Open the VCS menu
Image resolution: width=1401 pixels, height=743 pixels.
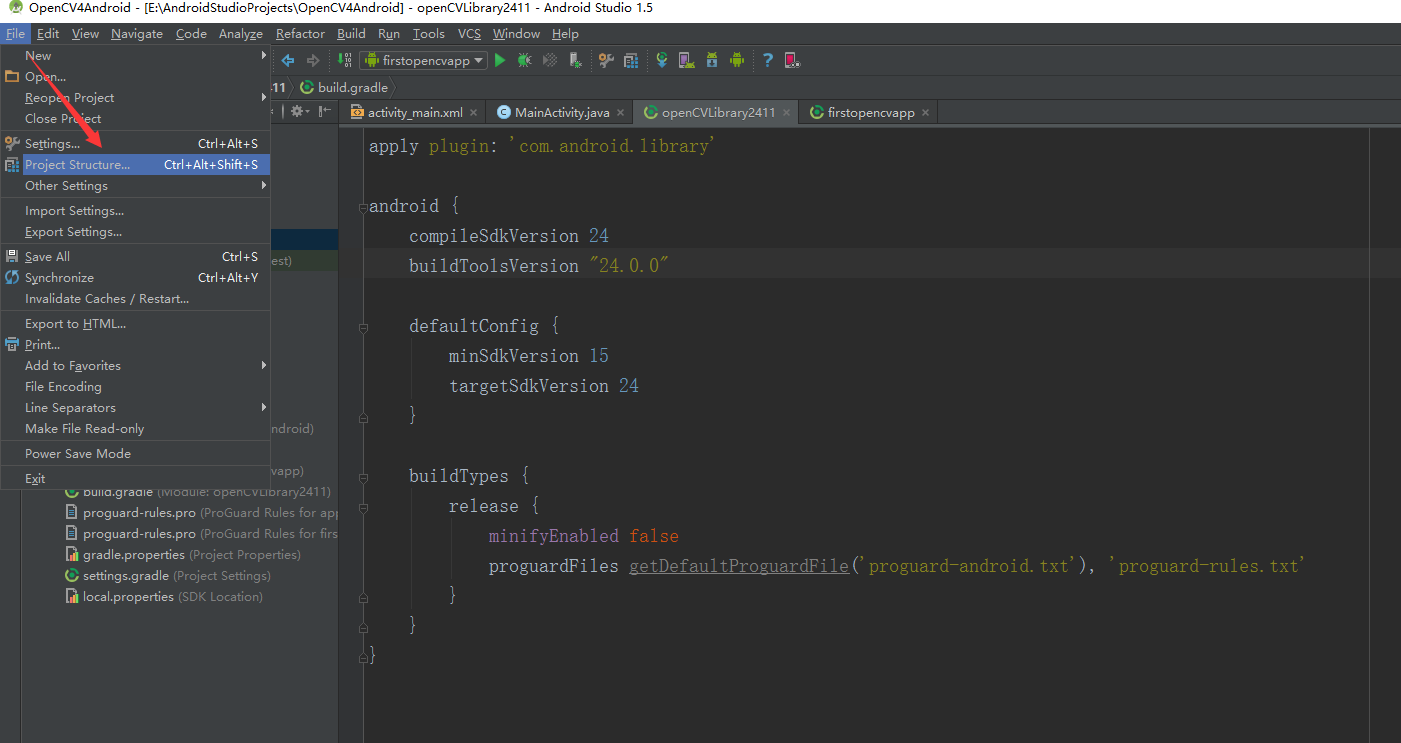(x=469, y=33)
